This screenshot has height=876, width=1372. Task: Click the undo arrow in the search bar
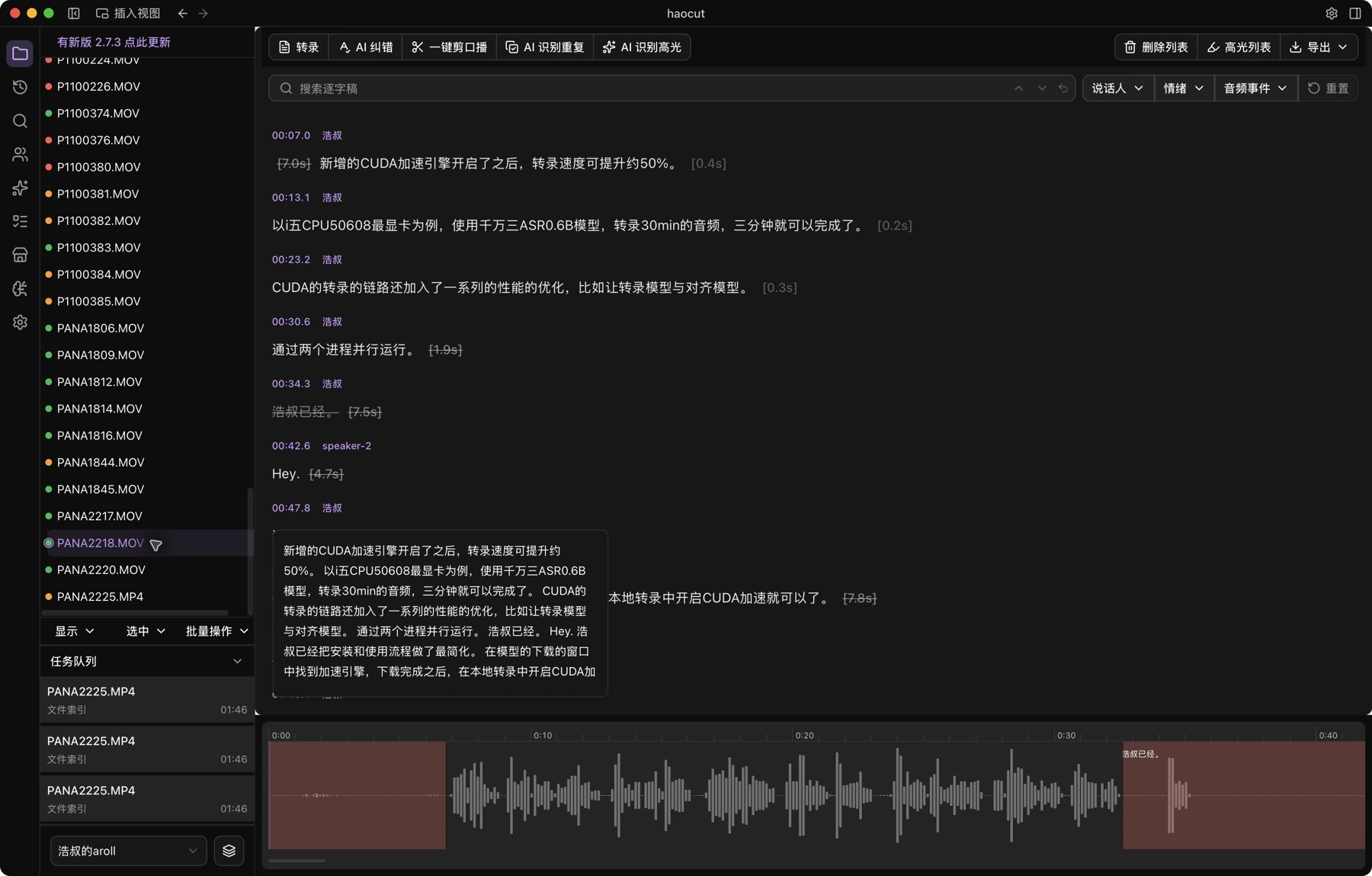pos(1063,88)
